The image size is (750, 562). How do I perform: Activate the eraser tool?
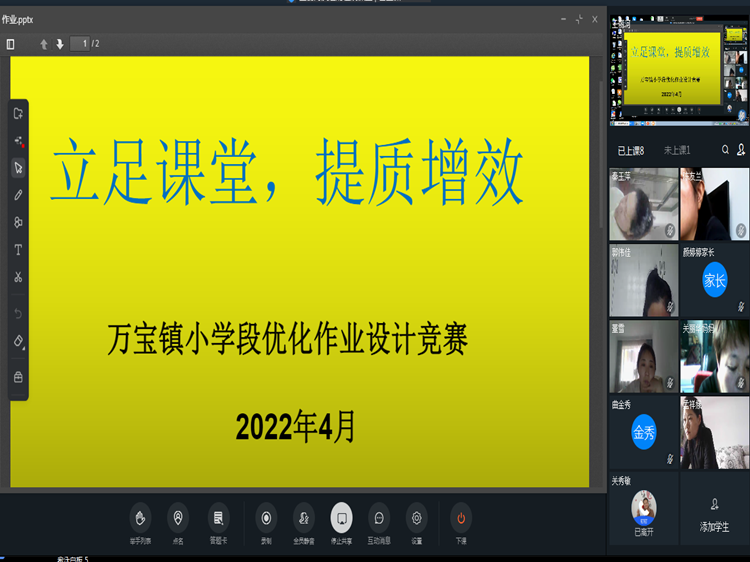18,341
